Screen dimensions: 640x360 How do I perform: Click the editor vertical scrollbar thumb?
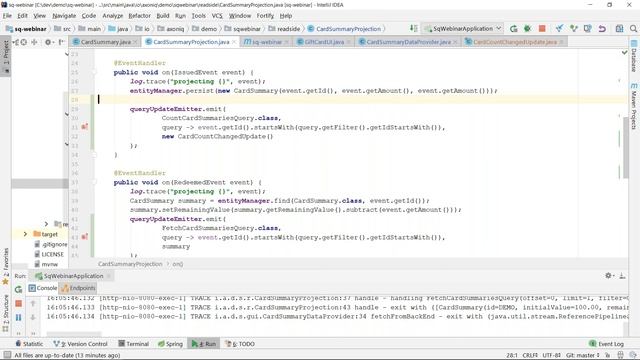point(626,147)
